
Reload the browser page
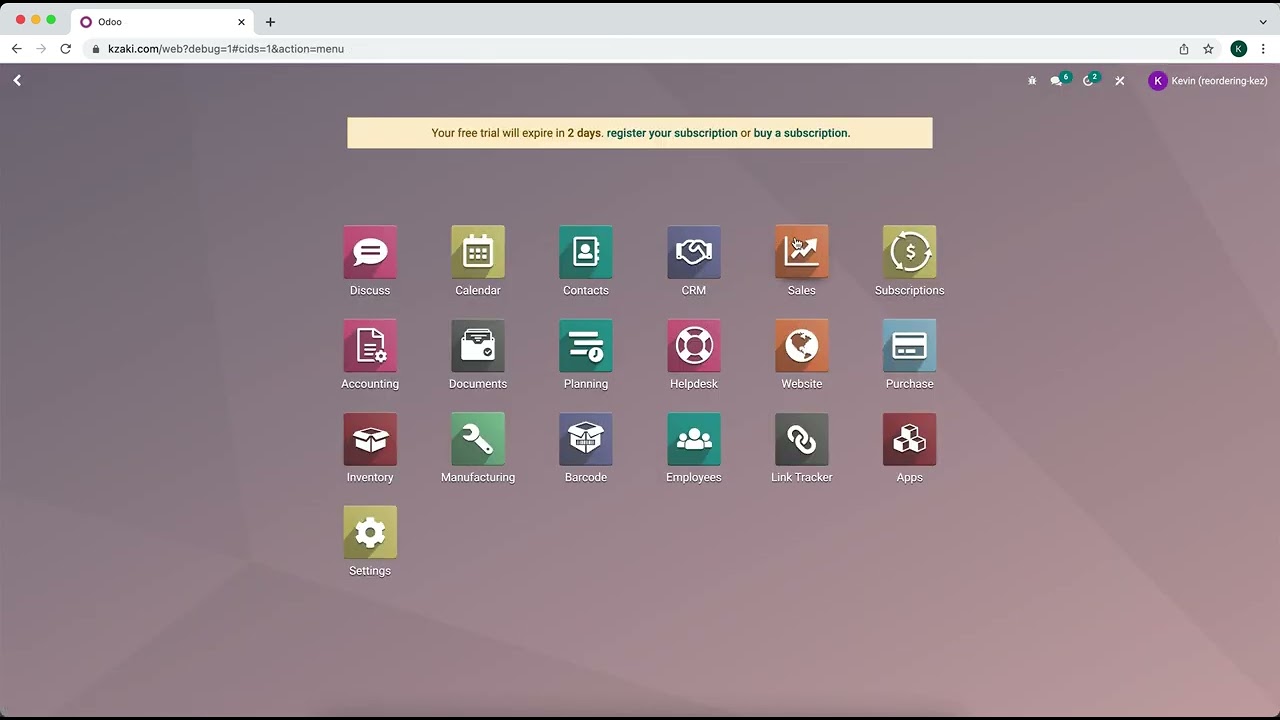click(66, 48)
